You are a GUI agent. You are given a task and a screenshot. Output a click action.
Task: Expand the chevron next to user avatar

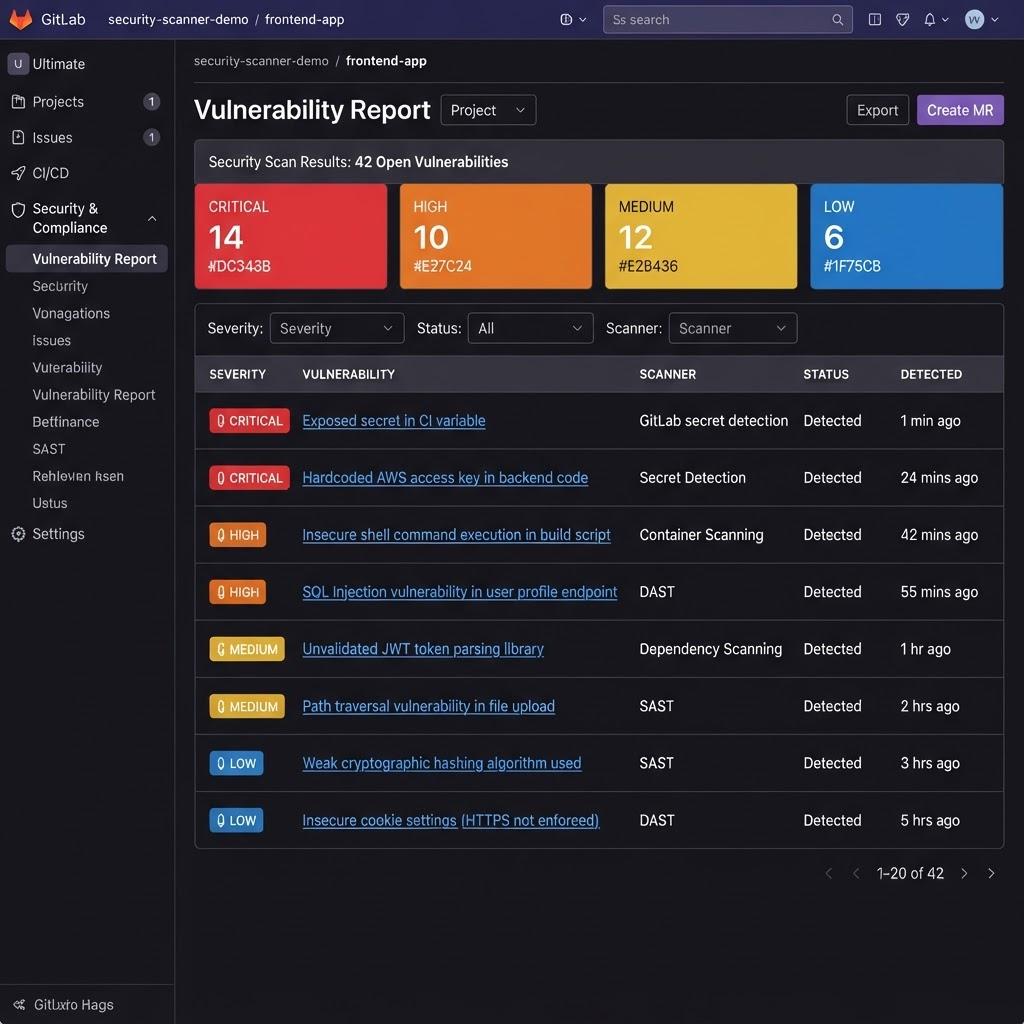(995, 20)
